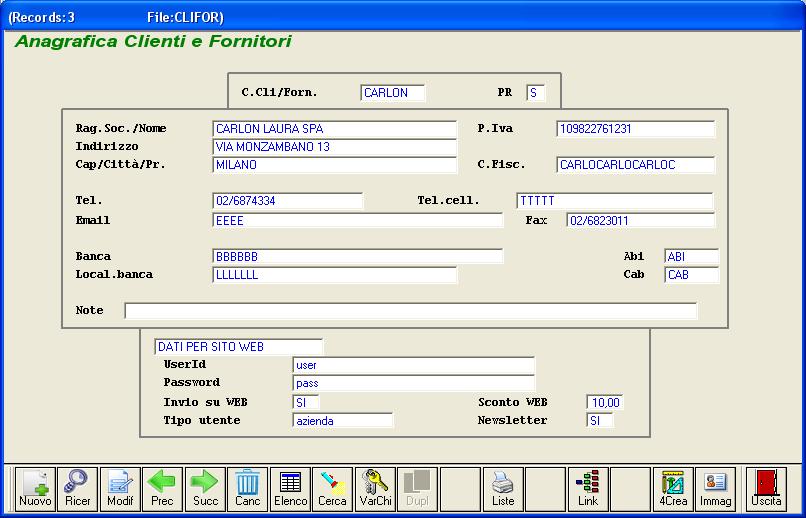The width and height of the screenshot is (806, 518).
Task: Open the Liste printer icon
Action: (503, 489)
